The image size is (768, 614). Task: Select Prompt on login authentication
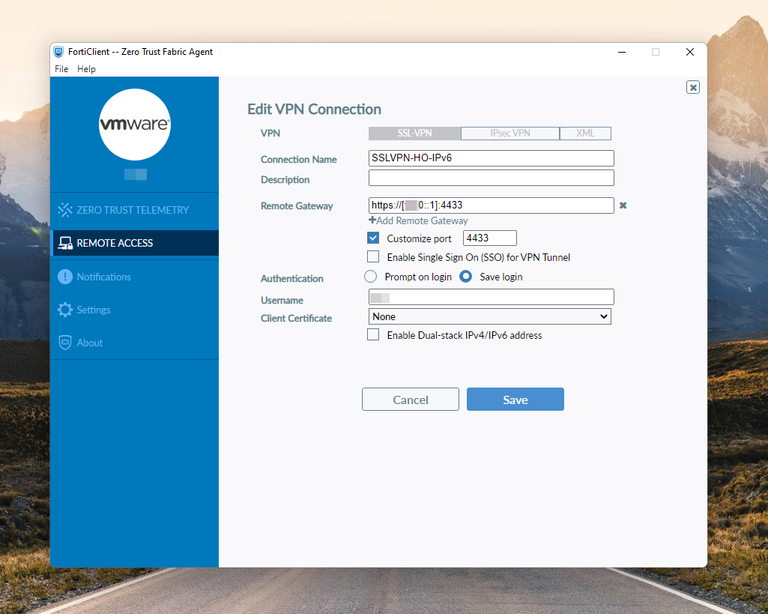[371, 277]
